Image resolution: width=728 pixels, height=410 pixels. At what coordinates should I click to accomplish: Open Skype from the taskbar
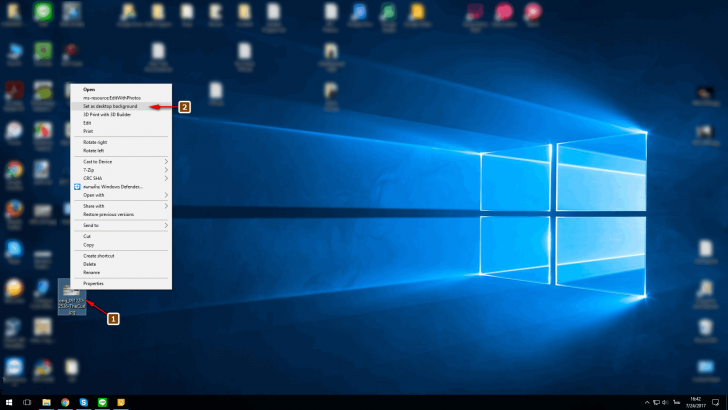pyautogui.click(x=84, y=403)
